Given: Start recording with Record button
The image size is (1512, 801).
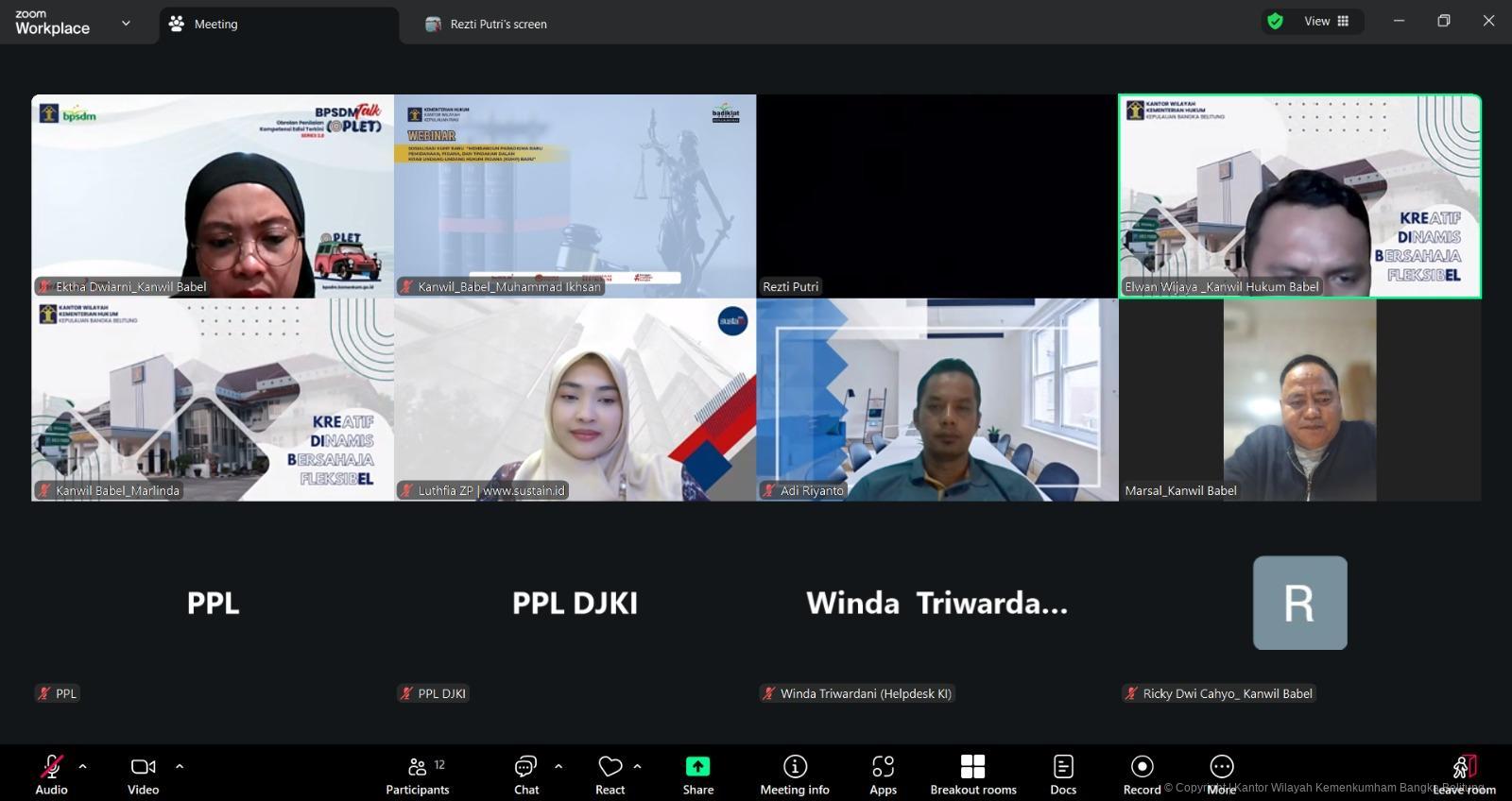Looking at the screenshot, I should tap(1142, 775).
